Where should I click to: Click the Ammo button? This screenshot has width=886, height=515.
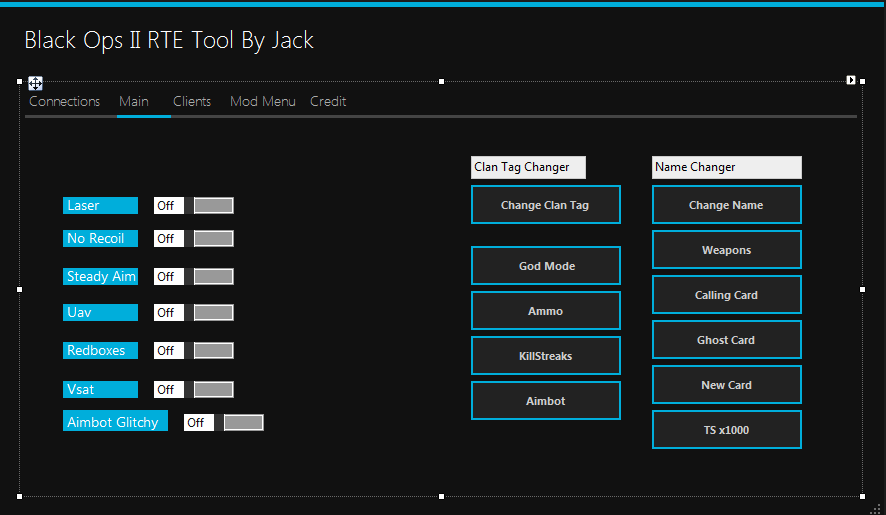[x=546, y=311]
